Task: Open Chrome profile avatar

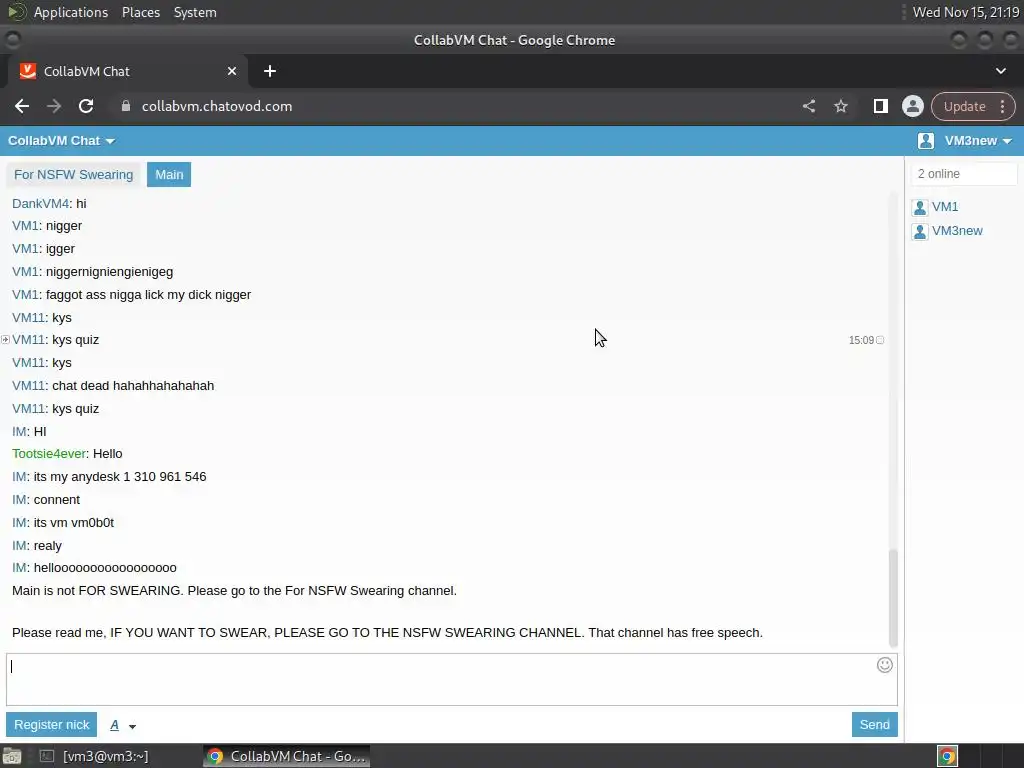Action: coord(912,106)
